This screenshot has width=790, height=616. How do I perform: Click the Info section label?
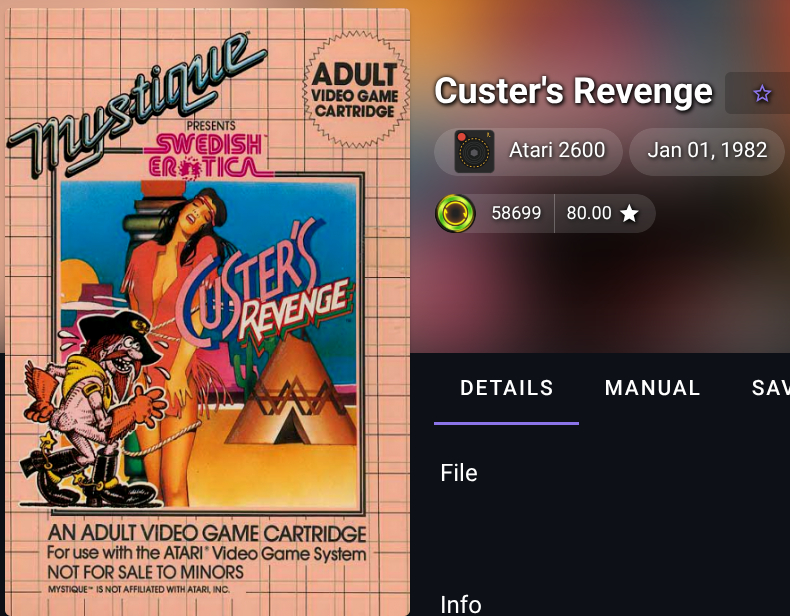tap(460, 604)
